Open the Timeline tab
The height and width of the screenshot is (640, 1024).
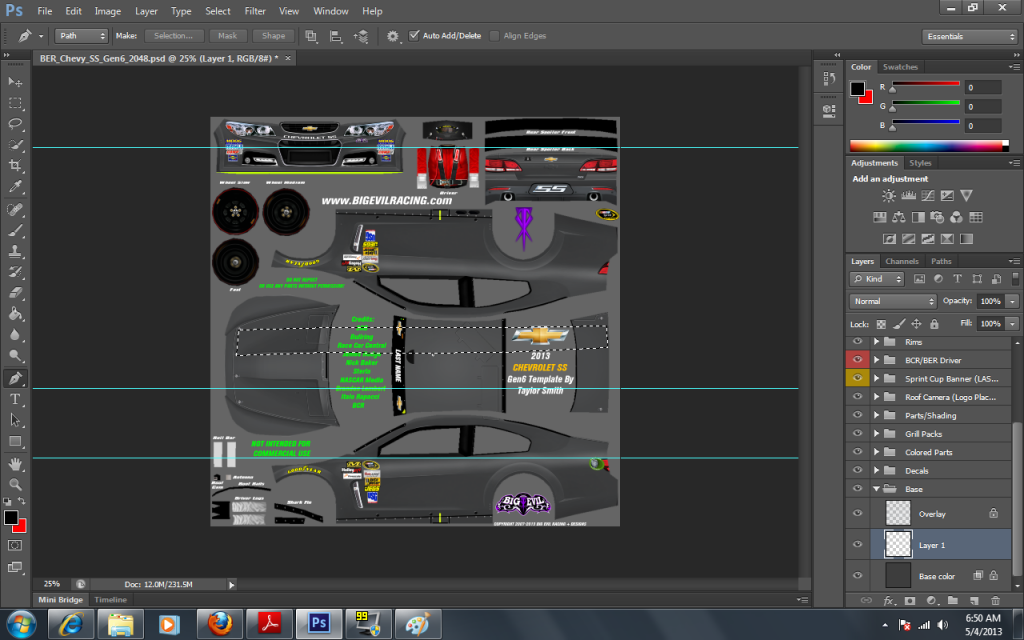click(110, 600)
